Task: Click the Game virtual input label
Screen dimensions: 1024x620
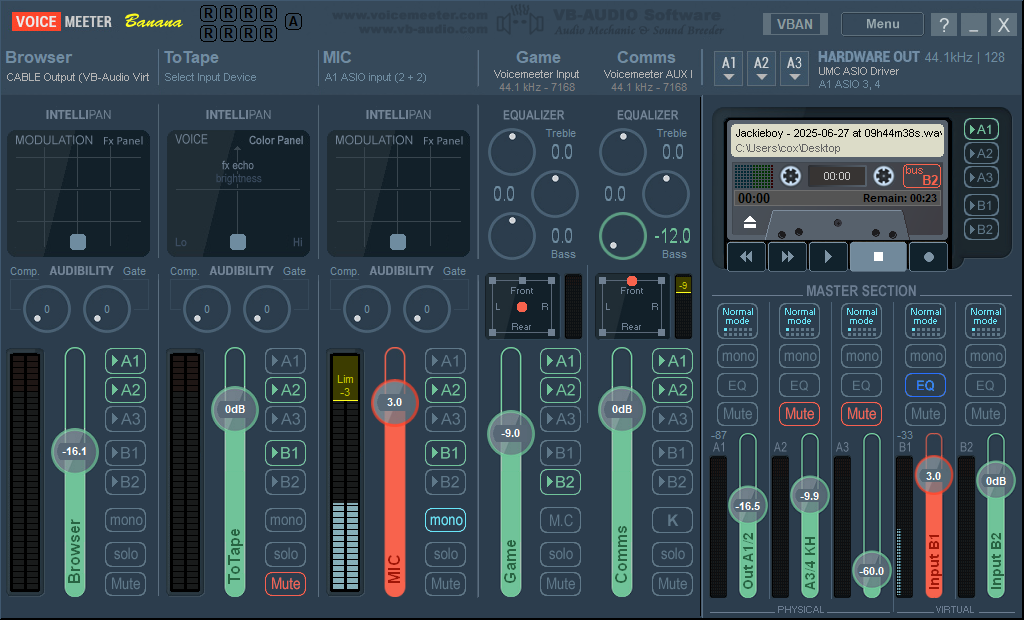Action: pos(537,57)
